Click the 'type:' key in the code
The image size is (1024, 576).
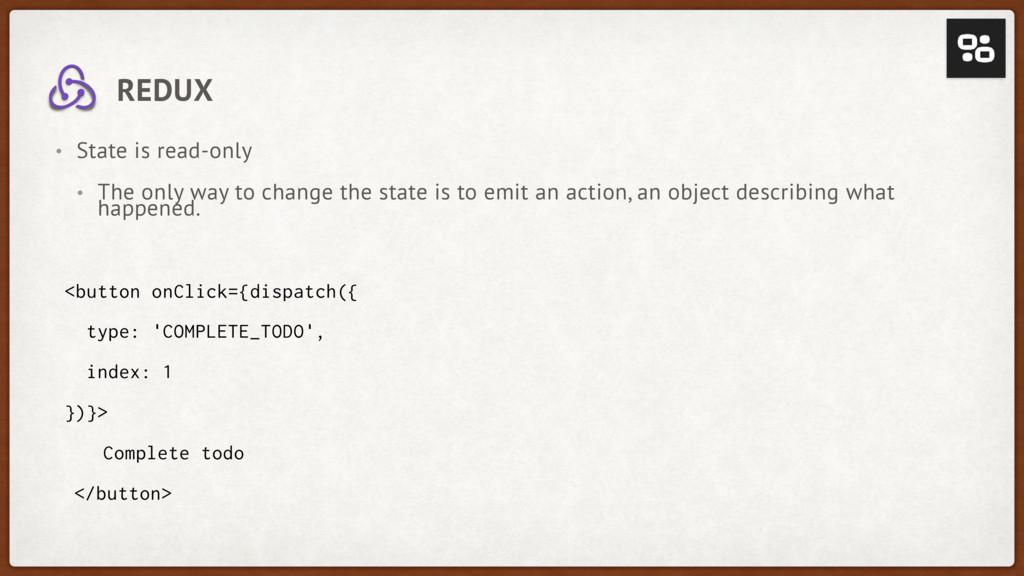point(113,332)
